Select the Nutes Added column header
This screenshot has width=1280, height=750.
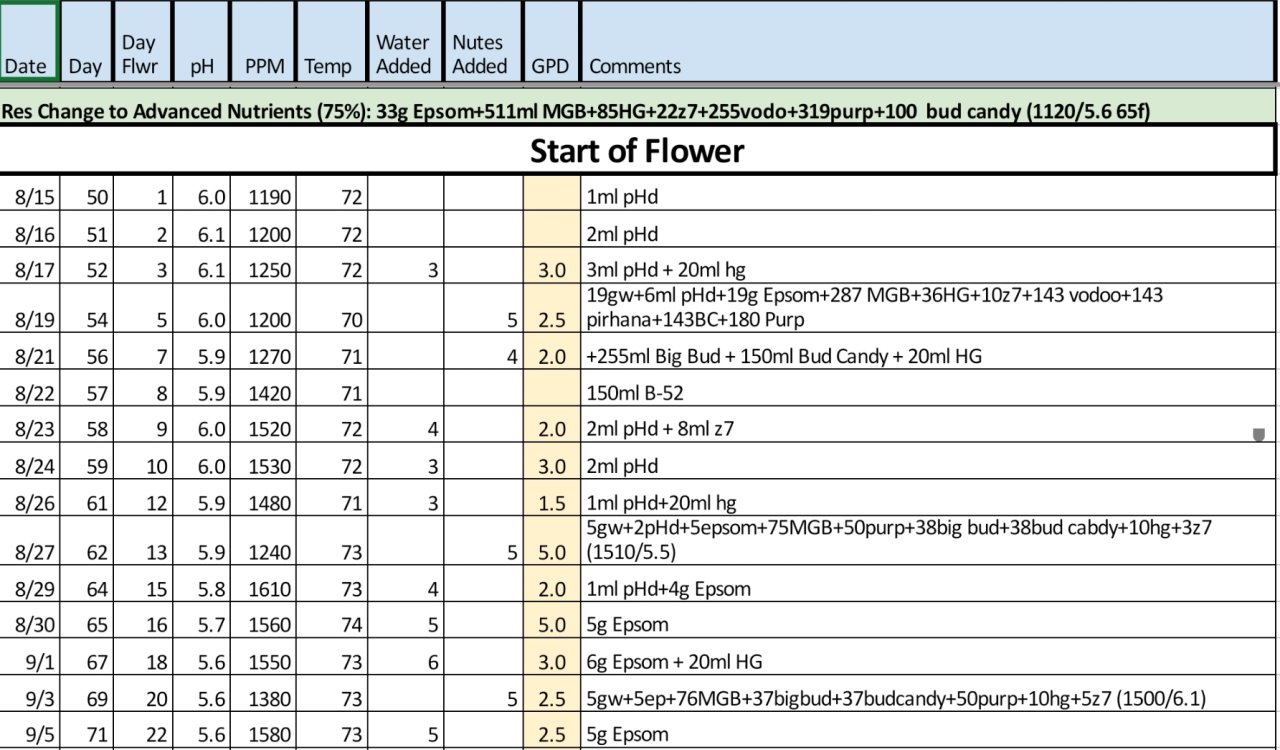(x=482, y=42)
